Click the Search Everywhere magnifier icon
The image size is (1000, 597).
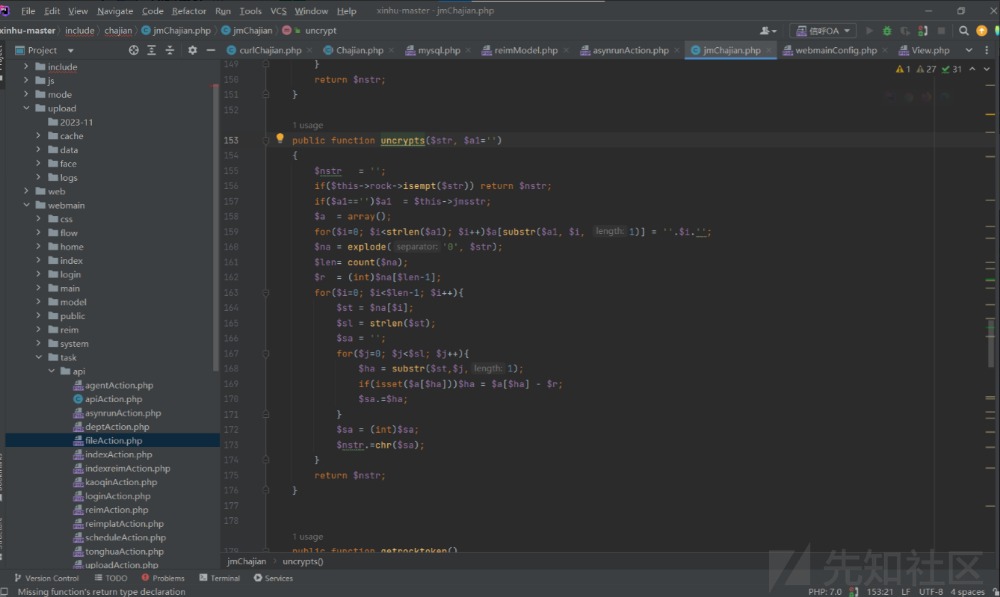point(963,31)
